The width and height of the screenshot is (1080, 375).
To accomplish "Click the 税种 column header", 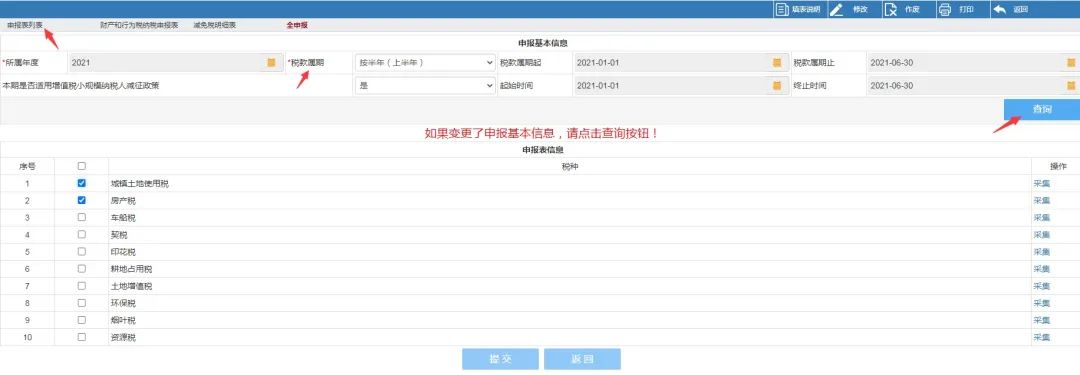I will coord(570,166).
